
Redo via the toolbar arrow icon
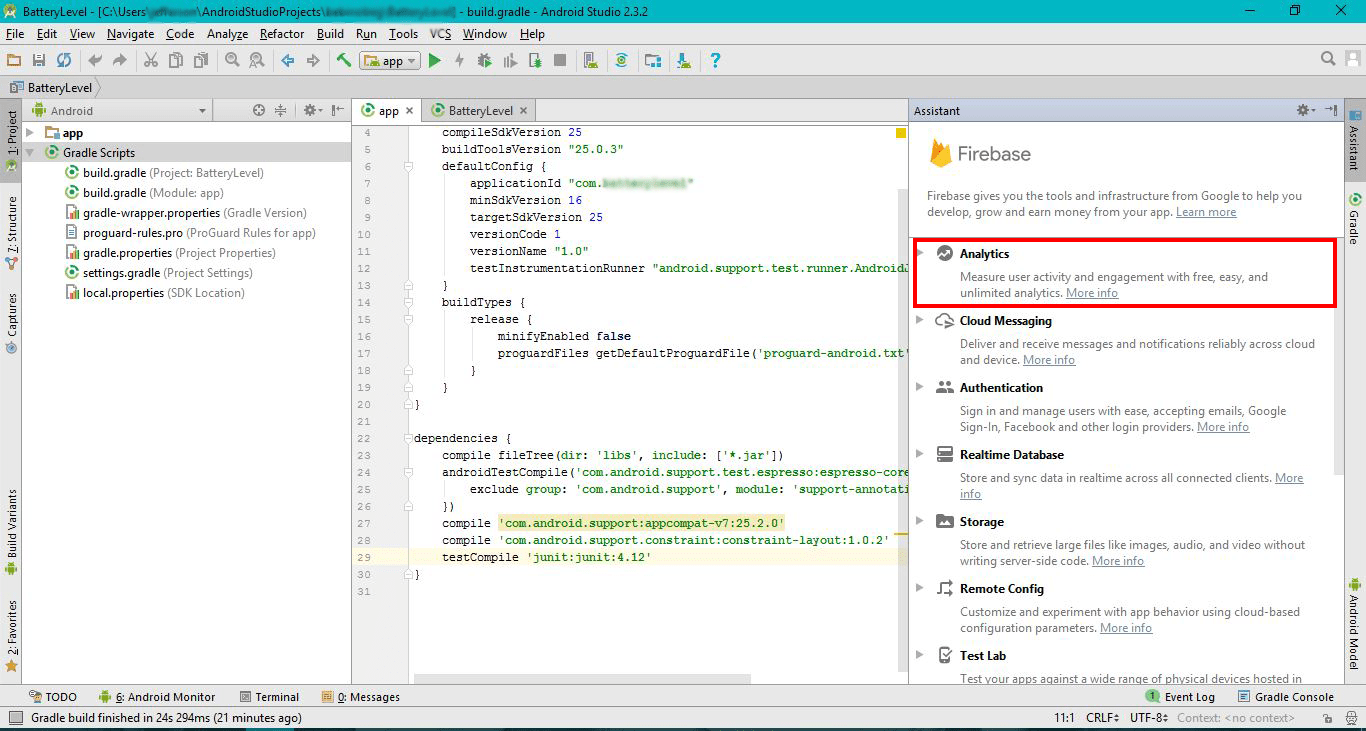(120, 61)
